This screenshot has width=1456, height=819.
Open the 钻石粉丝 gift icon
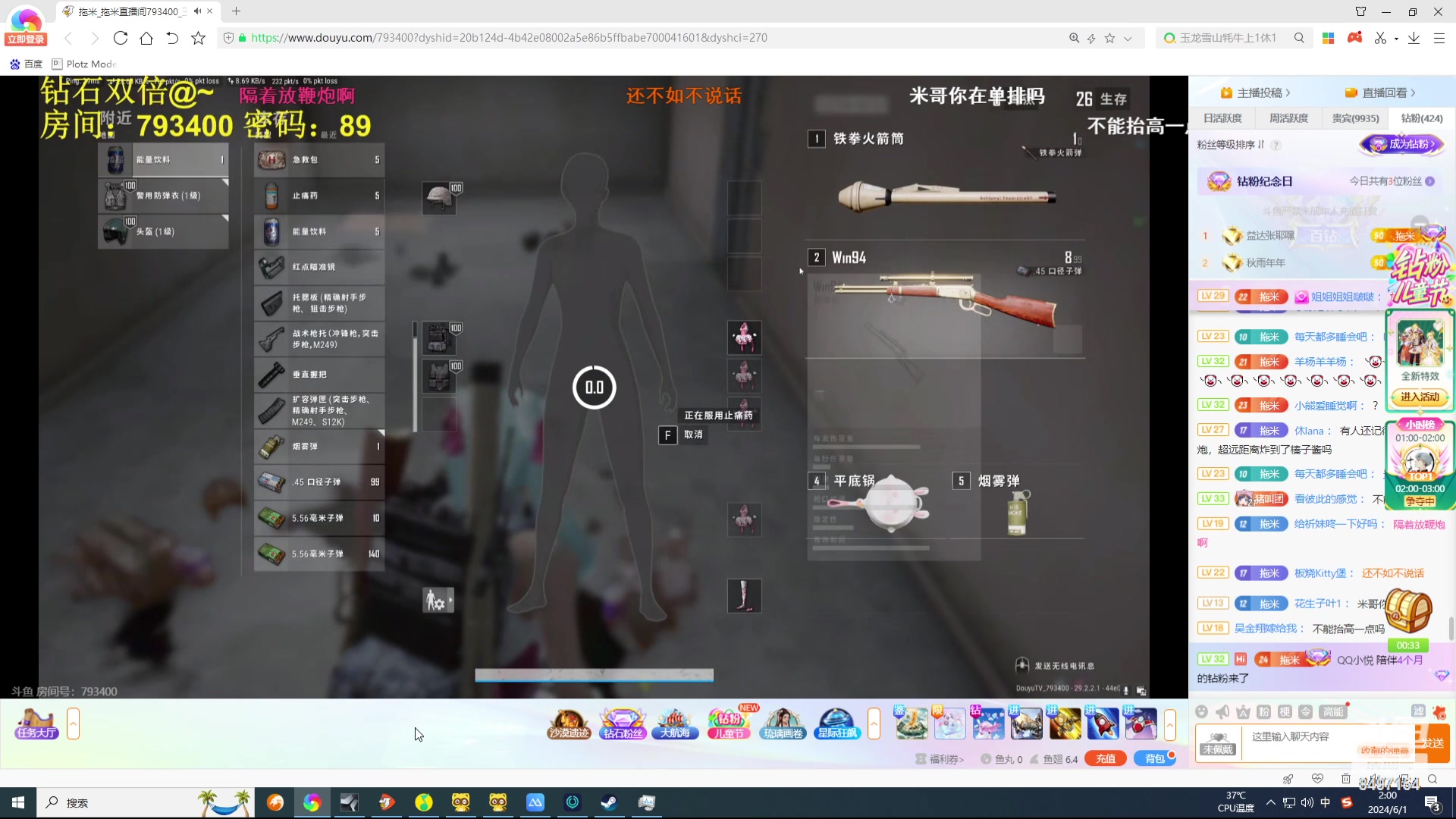tap(622, 722)
